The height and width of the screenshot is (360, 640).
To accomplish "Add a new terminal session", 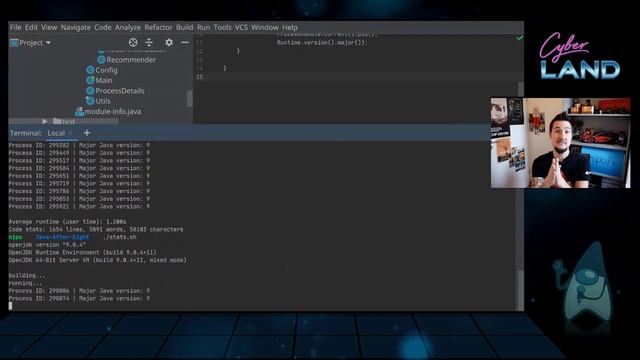I will [87, 133].
